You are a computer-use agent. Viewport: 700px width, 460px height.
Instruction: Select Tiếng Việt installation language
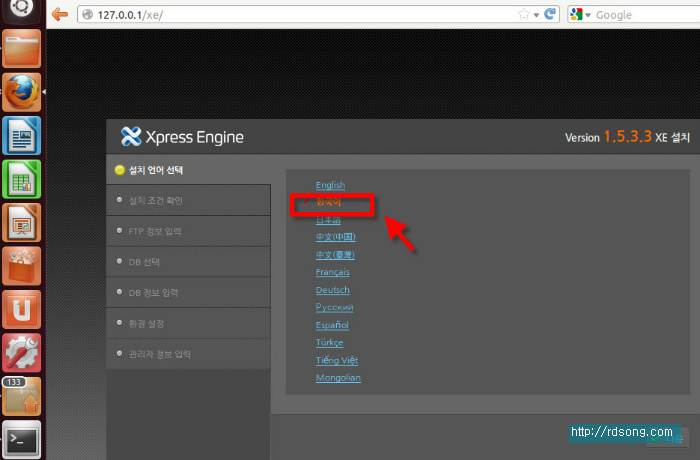pyautogui.click(x=337, y=360)
